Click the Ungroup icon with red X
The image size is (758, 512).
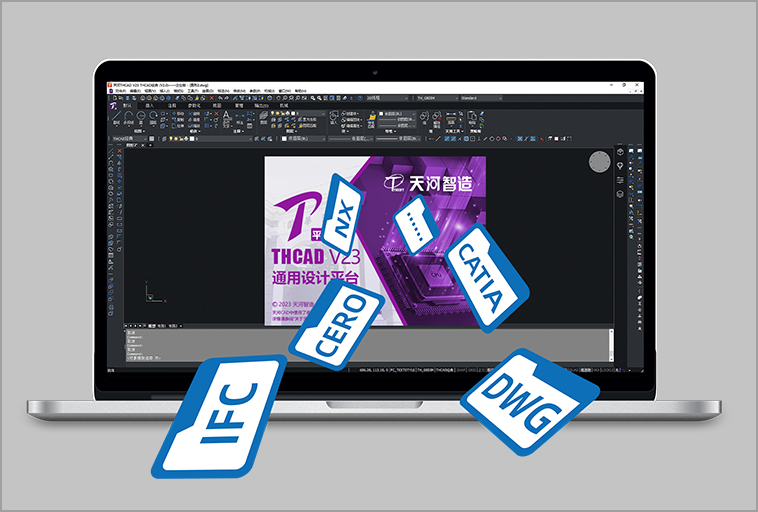click(437, 116)
